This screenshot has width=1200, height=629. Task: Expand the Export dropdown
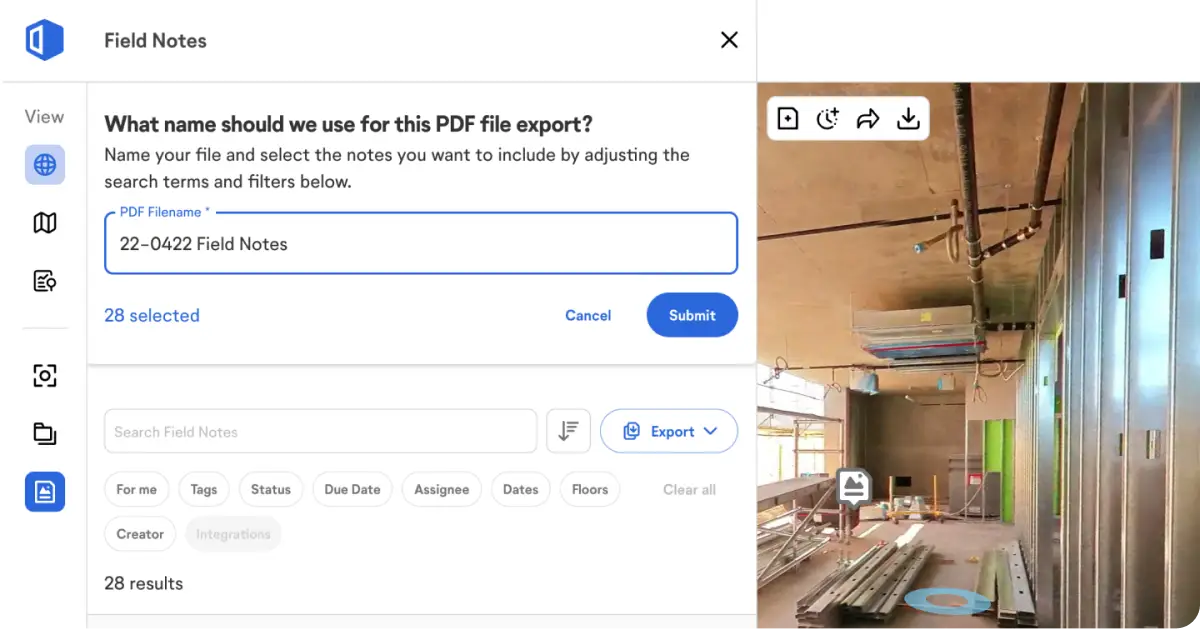click(x=669, y=431)
